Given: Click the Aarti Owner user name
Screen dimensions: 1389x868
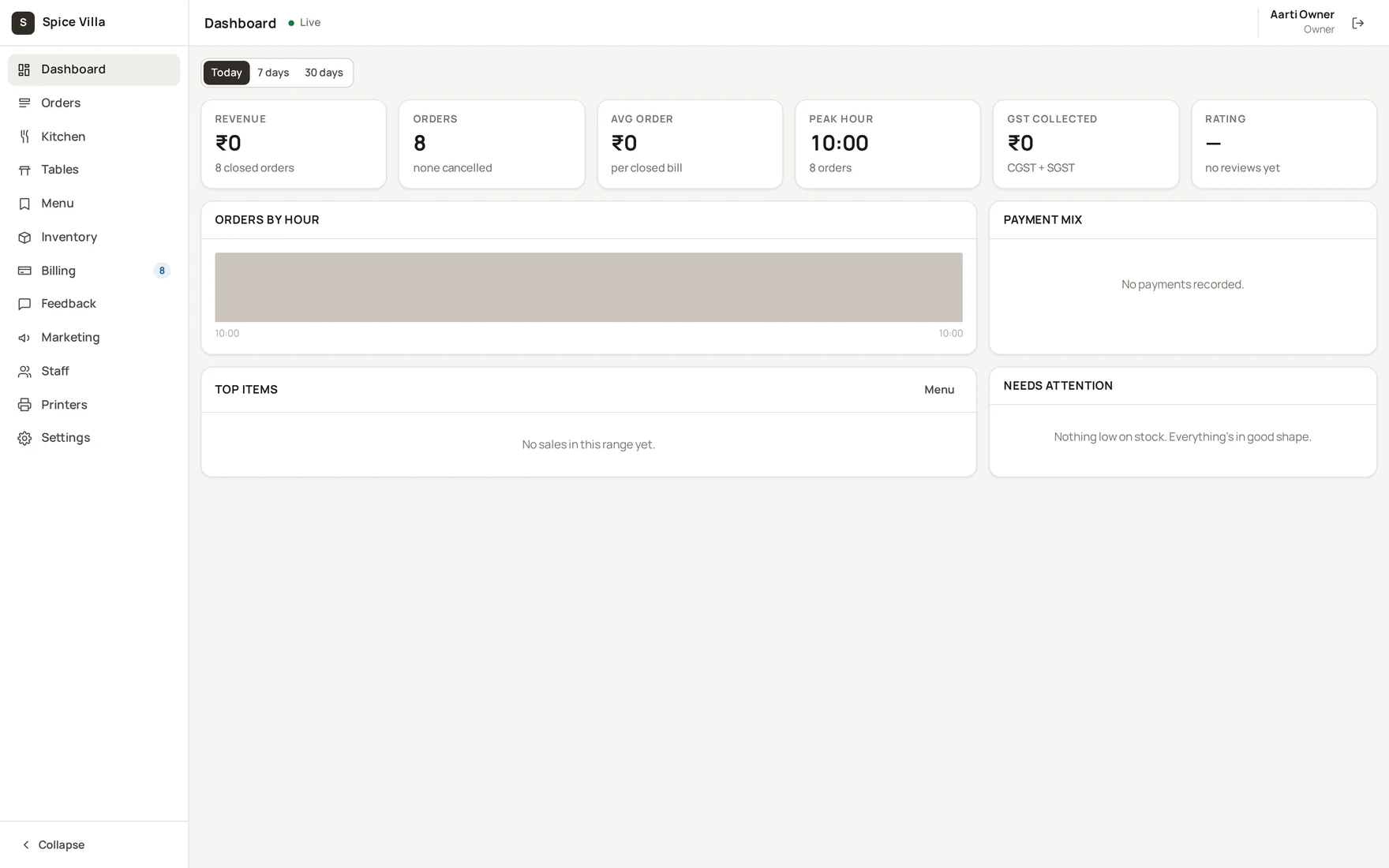Looking at the screenshot, I should 1302,14.
